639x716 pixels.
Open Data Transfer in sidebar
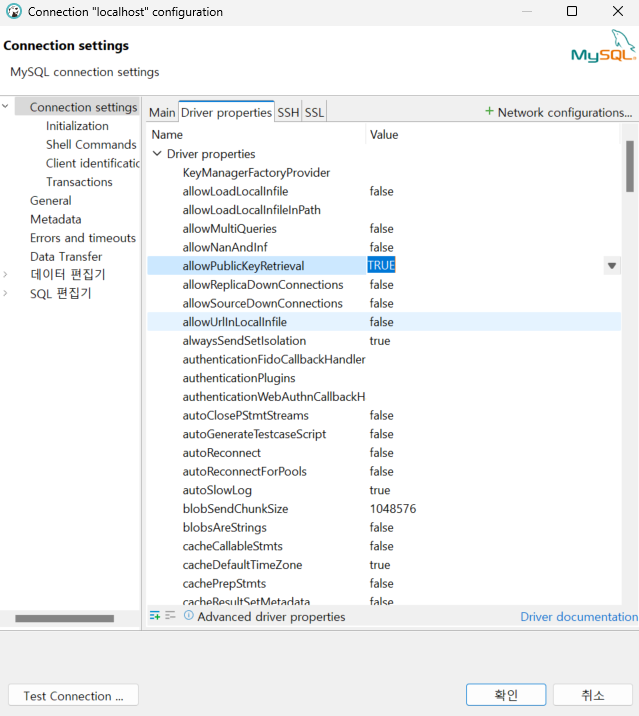coord(66,257)
